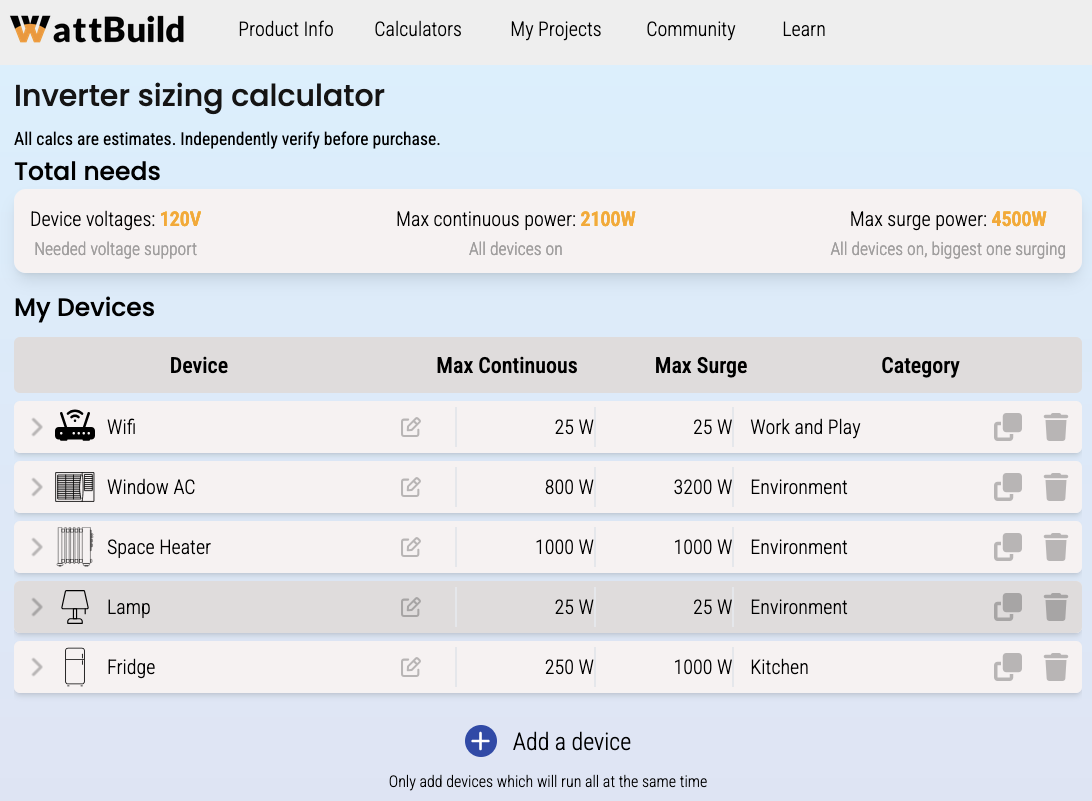Delete the Lamp device
Viewport: 1092px width, 801px height.
click(1055, 607)
